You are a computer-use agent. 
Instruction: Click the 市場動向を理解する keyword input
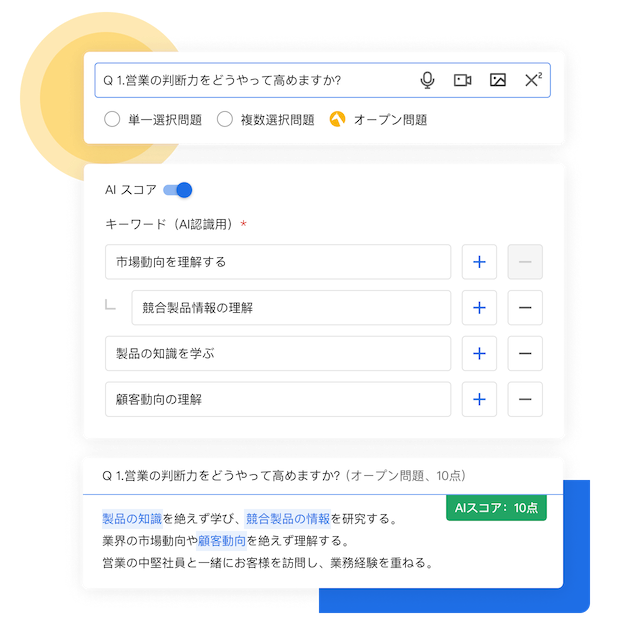[x=278, y=262]
